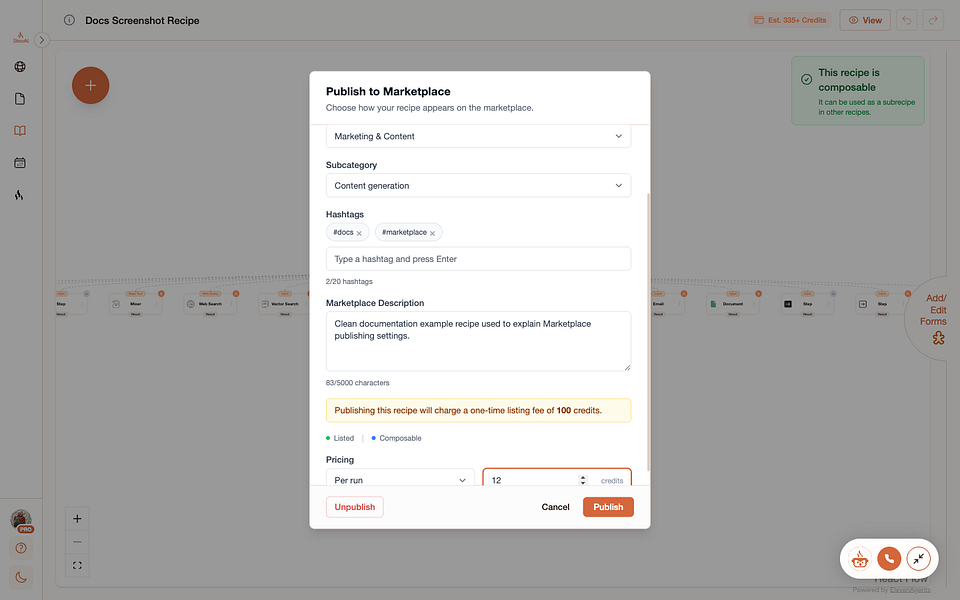Zoom out the canvas with minus control
Image resolution: width=960 pixels, height=600 pixels.
pyautogui.click(x=77, y=542)
